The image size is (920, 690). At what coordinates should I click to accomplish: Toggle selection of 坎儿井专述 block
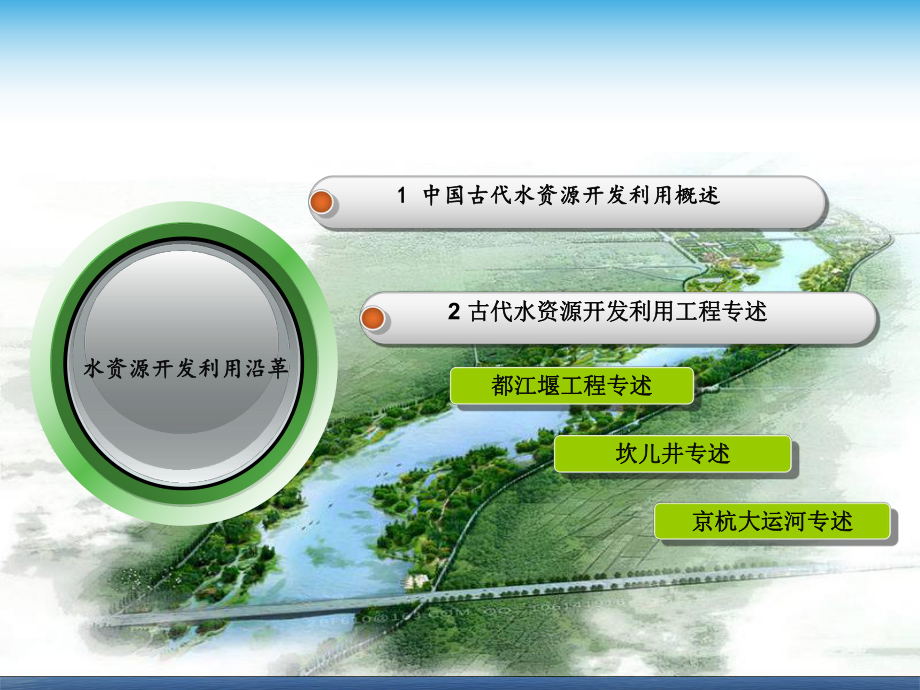point(672,455)
